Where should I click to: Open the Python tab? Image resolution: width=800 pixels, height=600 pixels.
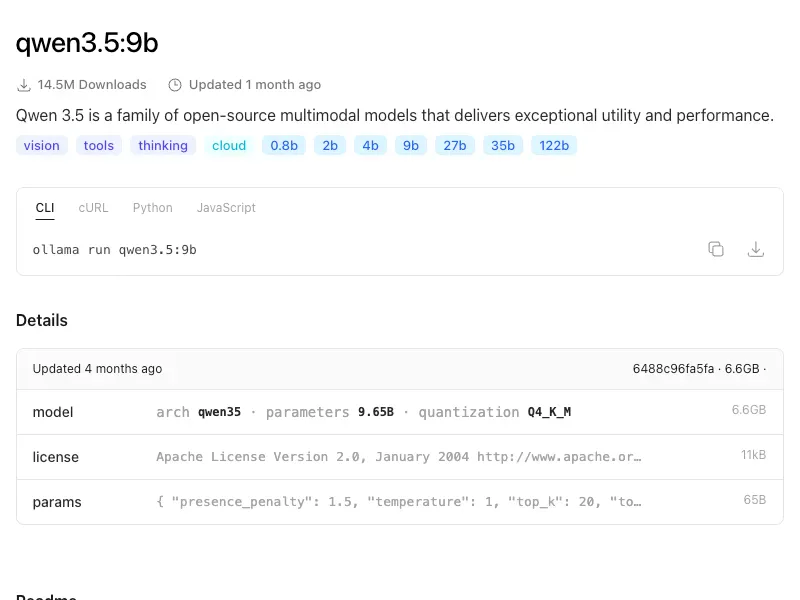[153, 208]
